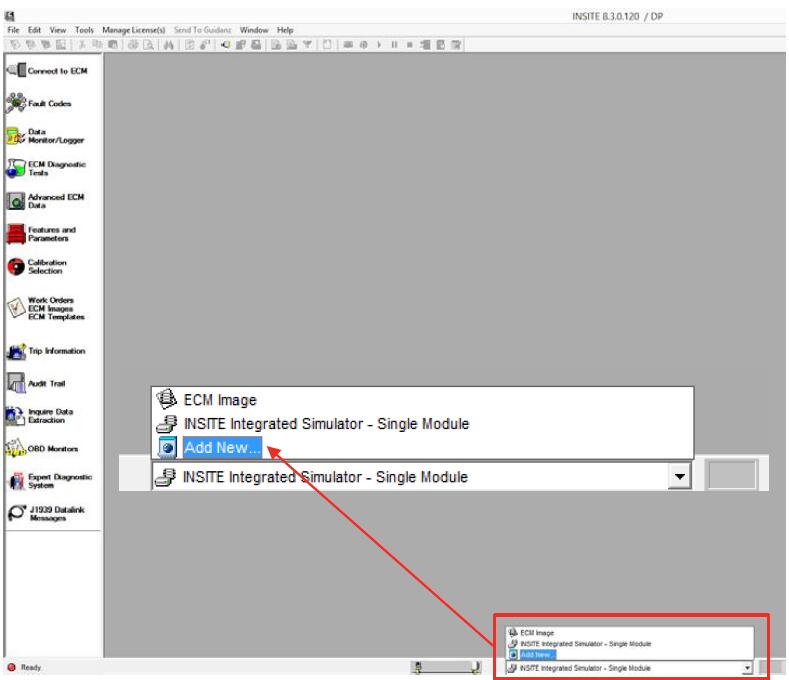Open the File menu
The height and width of the screenshot is (680, 789).
click(x=13, y=30)
